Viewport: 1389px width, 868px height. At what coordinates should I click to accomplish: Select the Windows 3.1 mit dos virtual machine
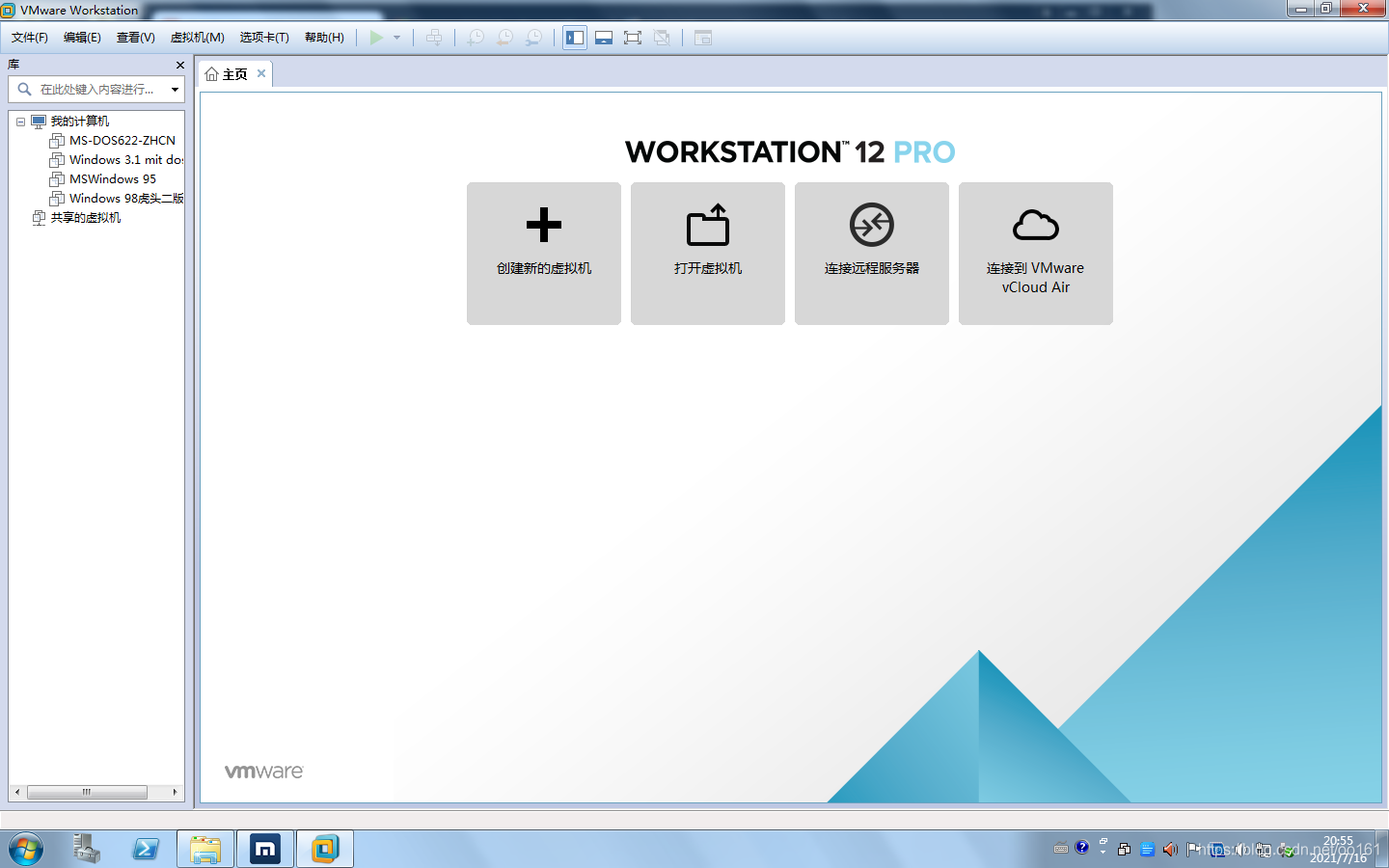[x=125, y=160]
